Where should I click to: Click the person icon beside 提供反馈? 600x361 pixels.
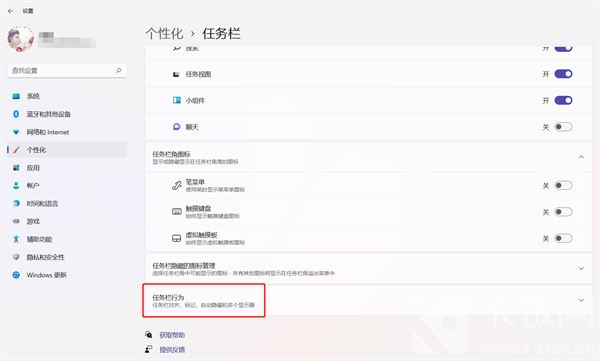149,349
